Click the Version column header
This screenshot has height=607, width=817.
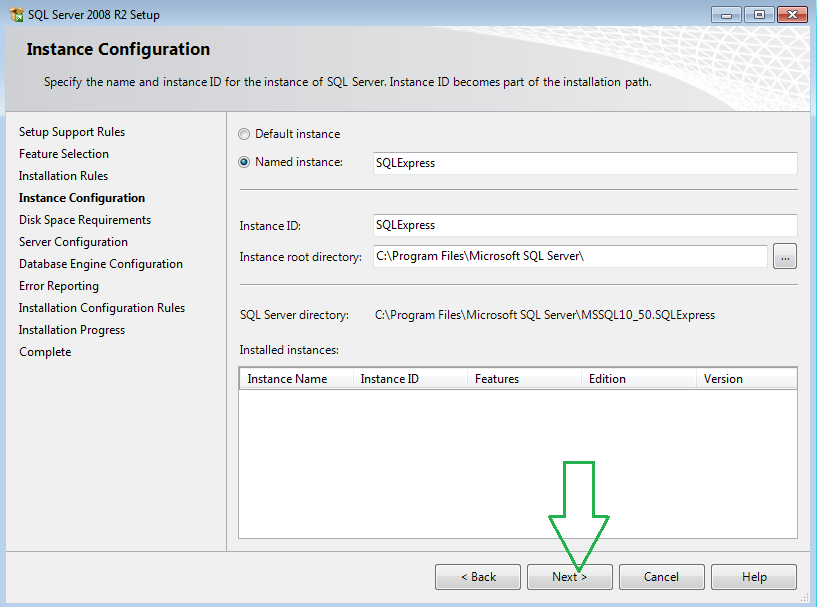click(747, 379)
